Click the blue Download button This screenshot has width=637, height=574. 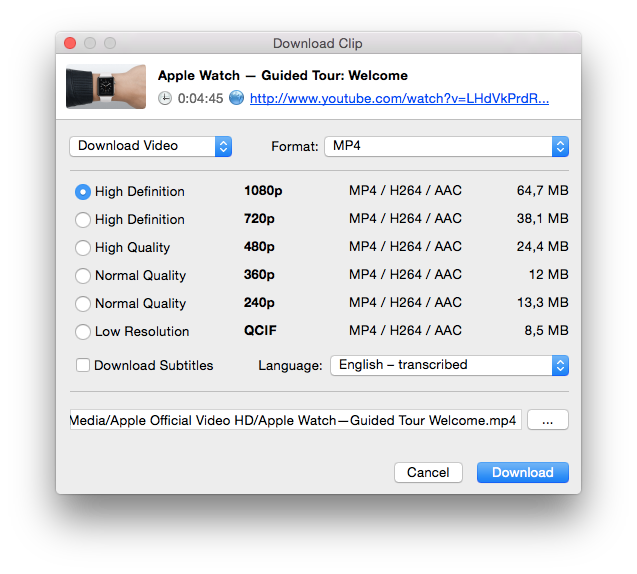(522, 472)
